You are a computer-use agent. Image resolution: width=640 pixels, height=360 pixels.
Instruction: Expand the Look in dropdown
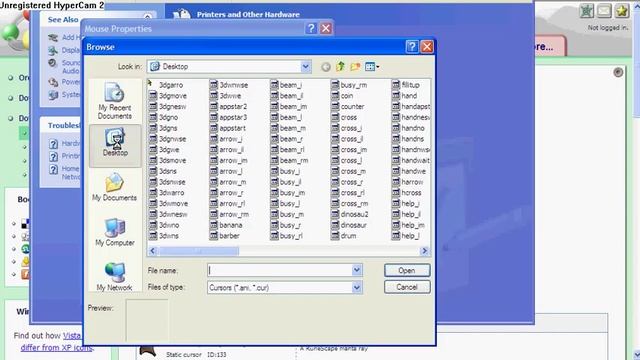(305, 67)
